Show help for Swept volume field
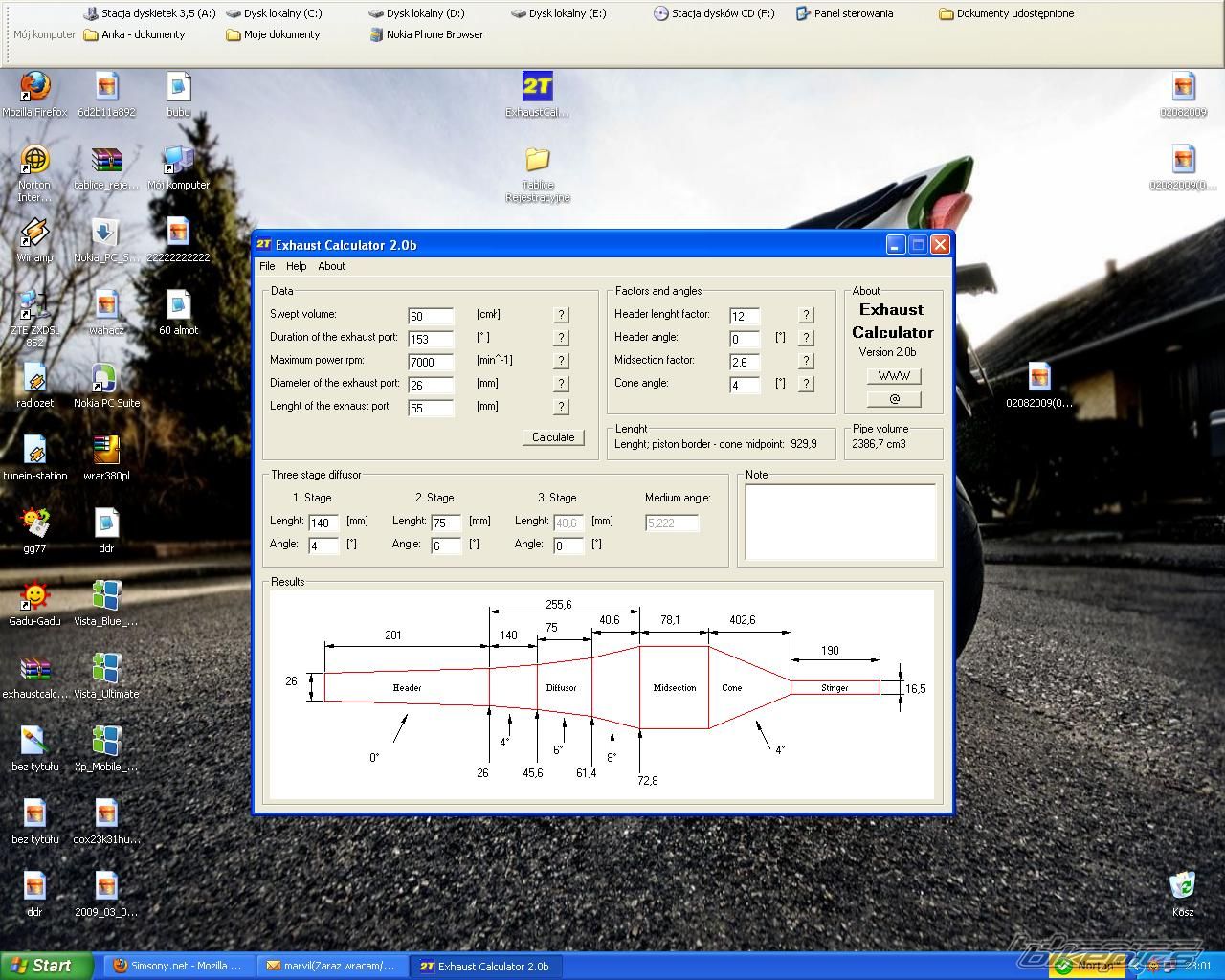The height and width of the screenshot is (980, 1225). [561, 315]
